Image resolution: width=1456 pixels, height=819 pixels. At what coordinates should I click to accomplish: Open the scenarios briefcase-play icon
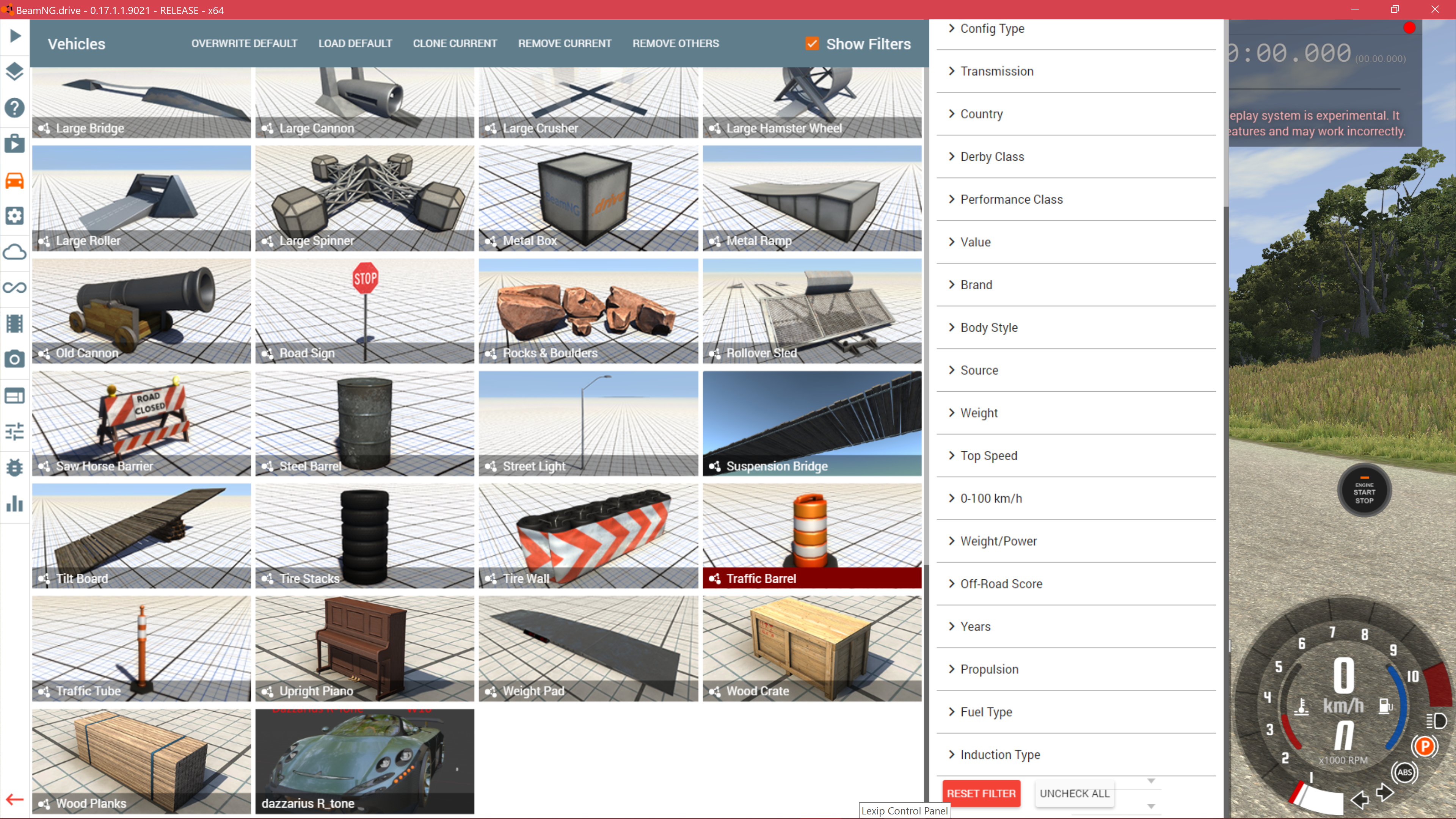click(15, 144)
